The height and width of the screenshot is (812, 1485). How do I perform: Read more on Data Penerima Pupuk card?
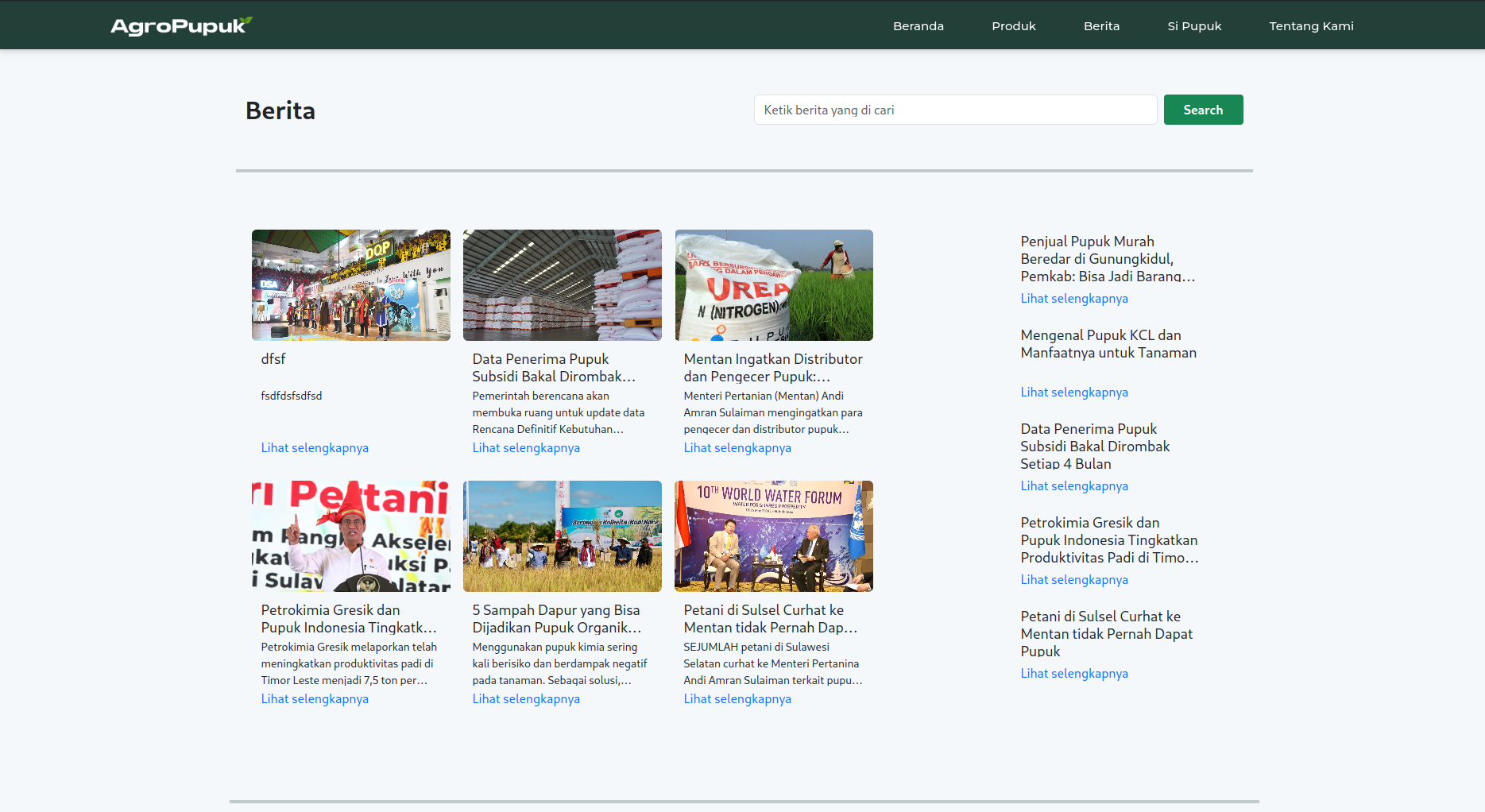(x=526, y=448)
